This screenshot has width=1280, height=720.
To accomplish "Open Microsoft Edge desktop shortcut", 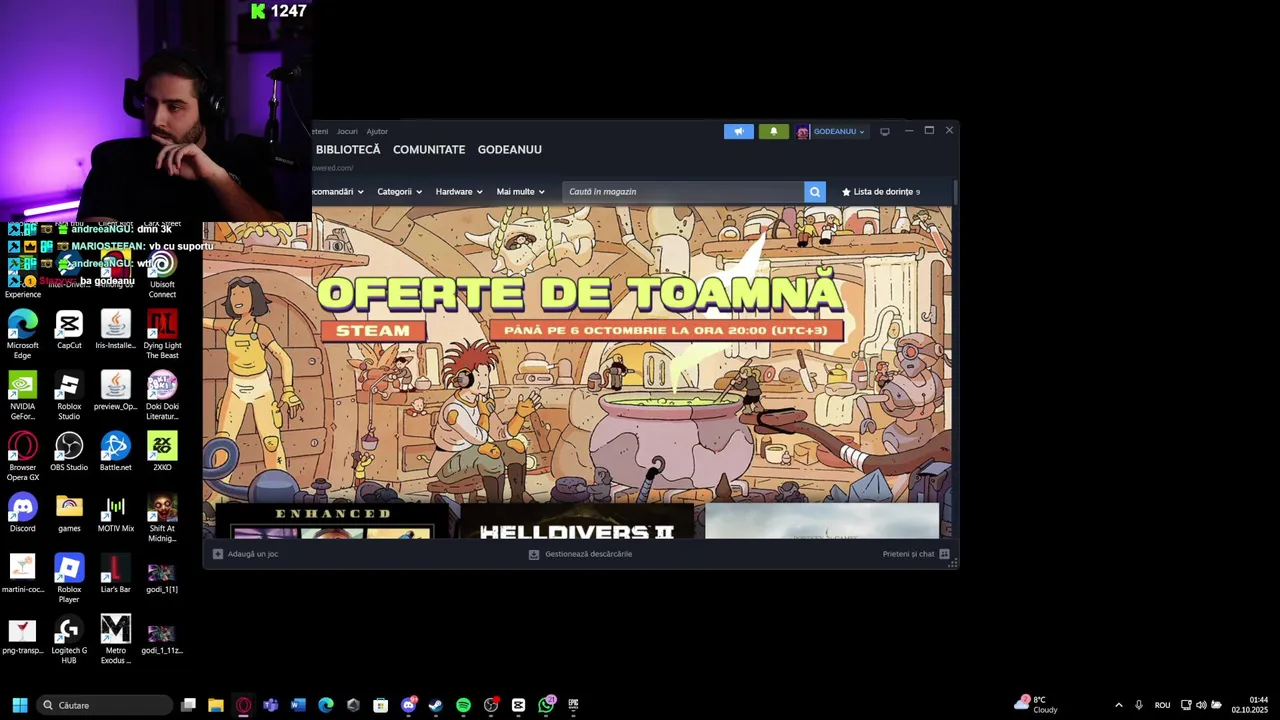I will [22, 335].
